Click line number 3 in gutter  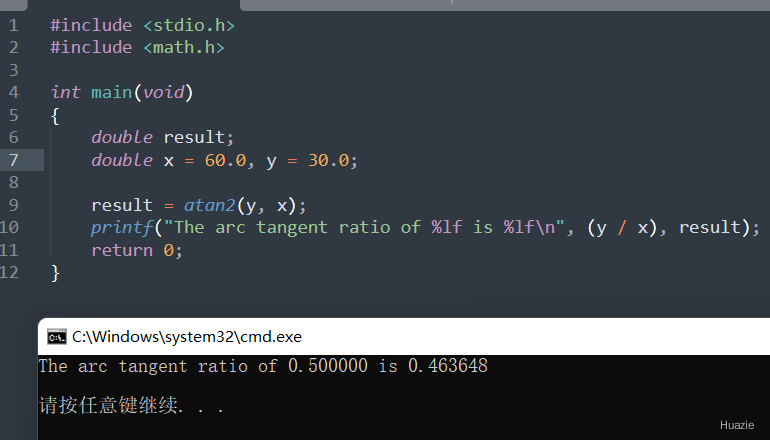(13, 70)
